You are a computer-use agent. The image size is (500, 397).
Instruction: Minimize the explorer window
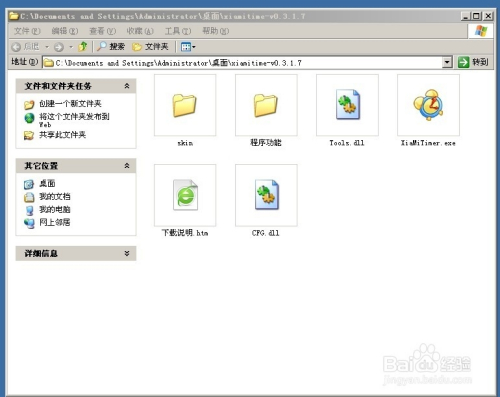466,16
